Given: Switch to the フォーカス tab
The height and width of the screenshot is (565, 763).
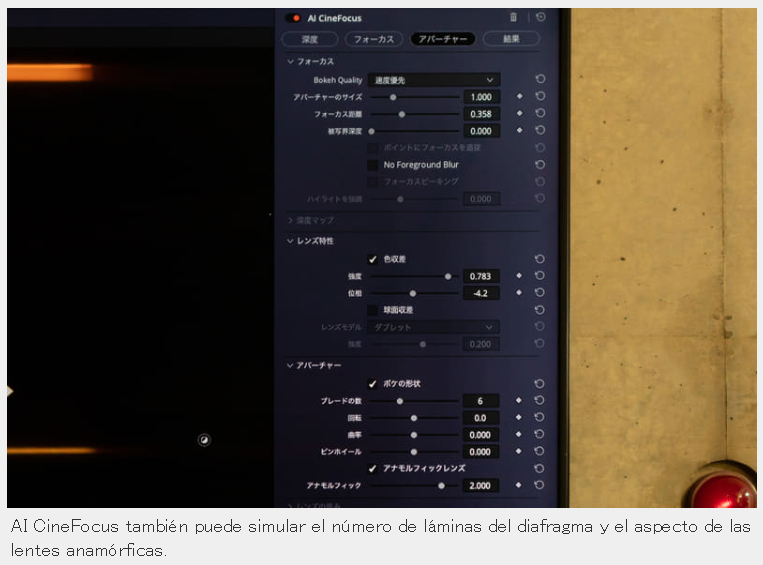Looking at the screenshot, I should pyautogui.click(x=374, y=39).
